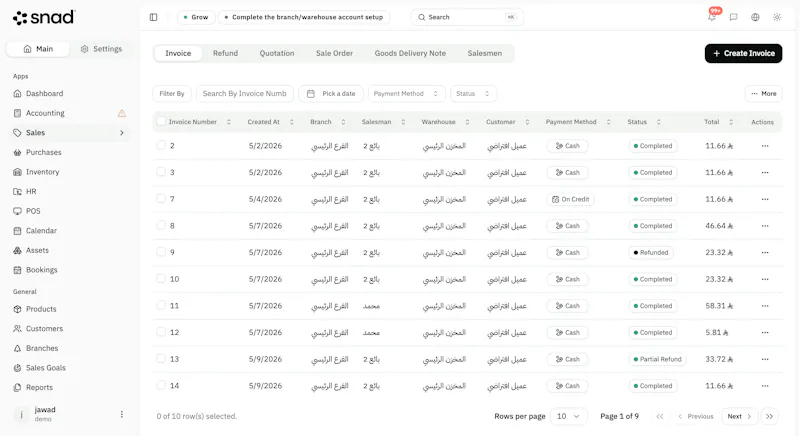The height and width of the screenshot is (436, 800).
Task: Open the Products section
Action: tap(41, 309)
